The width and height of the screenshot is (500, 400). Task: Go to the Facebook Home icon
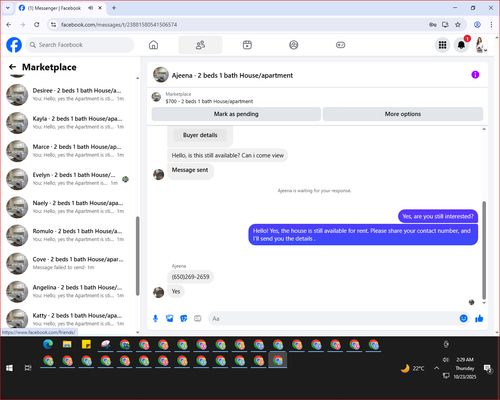153,45
